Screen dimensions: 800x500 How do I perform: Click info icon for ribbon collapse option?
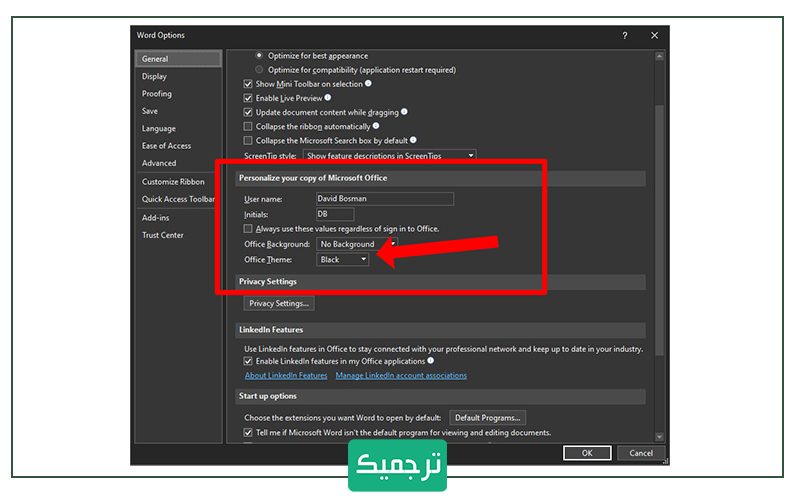[376, 126]
